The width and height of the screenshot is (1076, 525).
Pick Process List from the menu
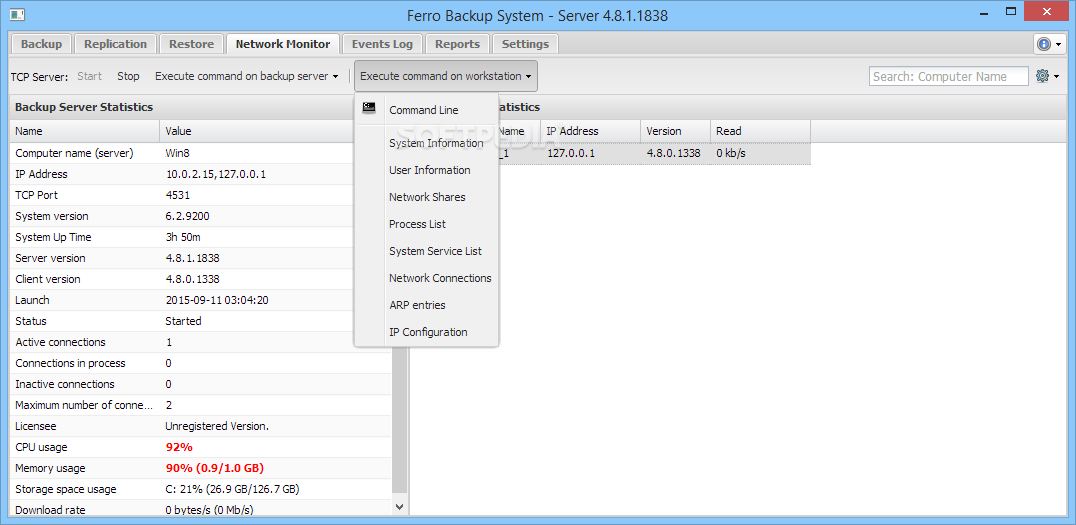[x=426, y=224]
